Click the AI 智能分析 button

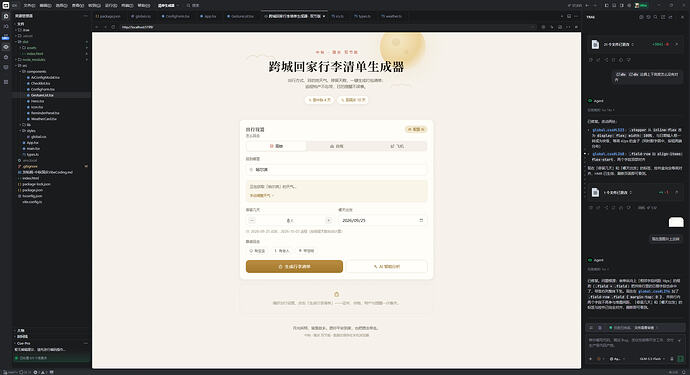(x=387, y=266)
